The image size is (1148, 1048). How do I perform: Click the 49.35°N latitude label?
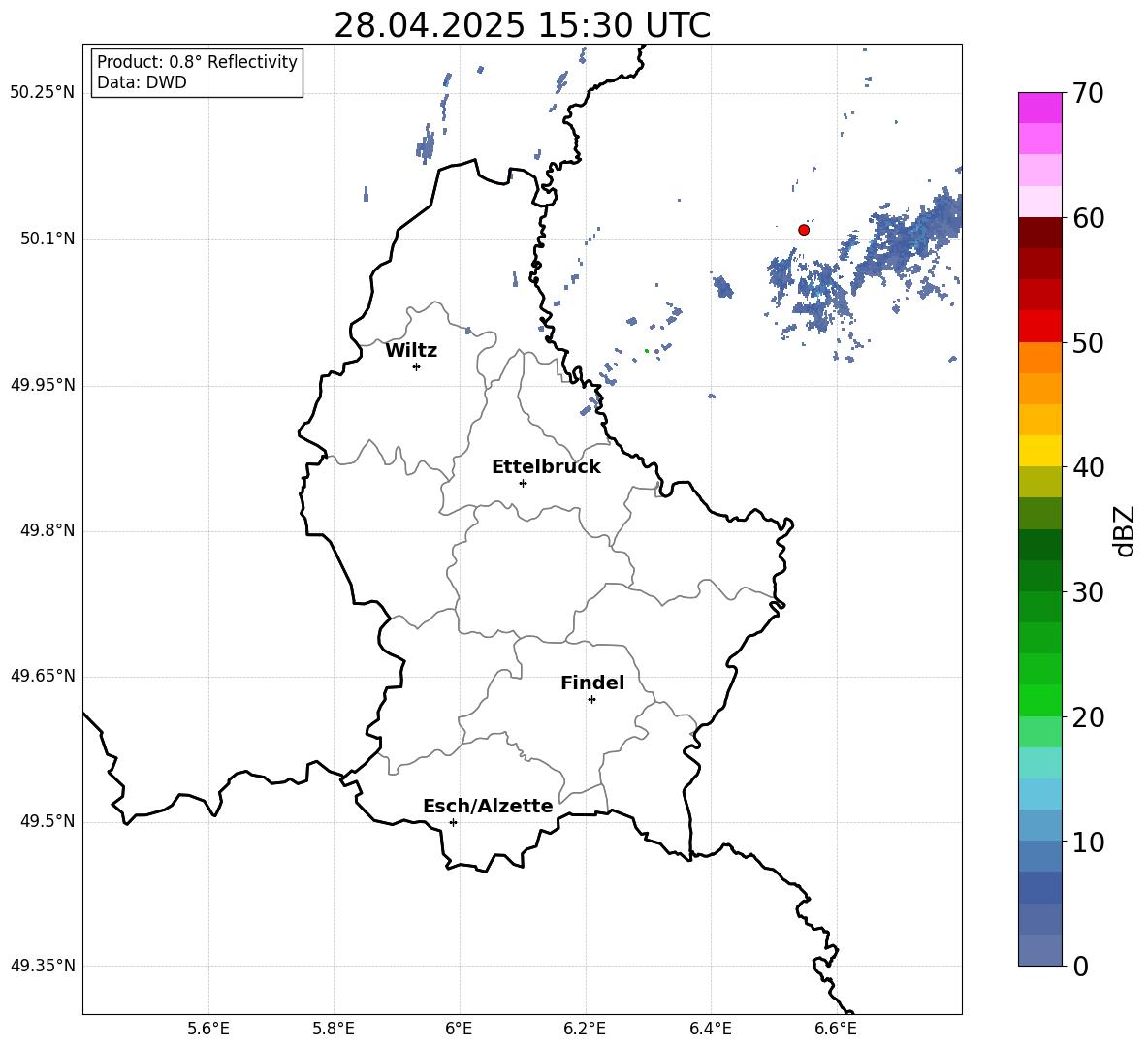tap(43, 966)
